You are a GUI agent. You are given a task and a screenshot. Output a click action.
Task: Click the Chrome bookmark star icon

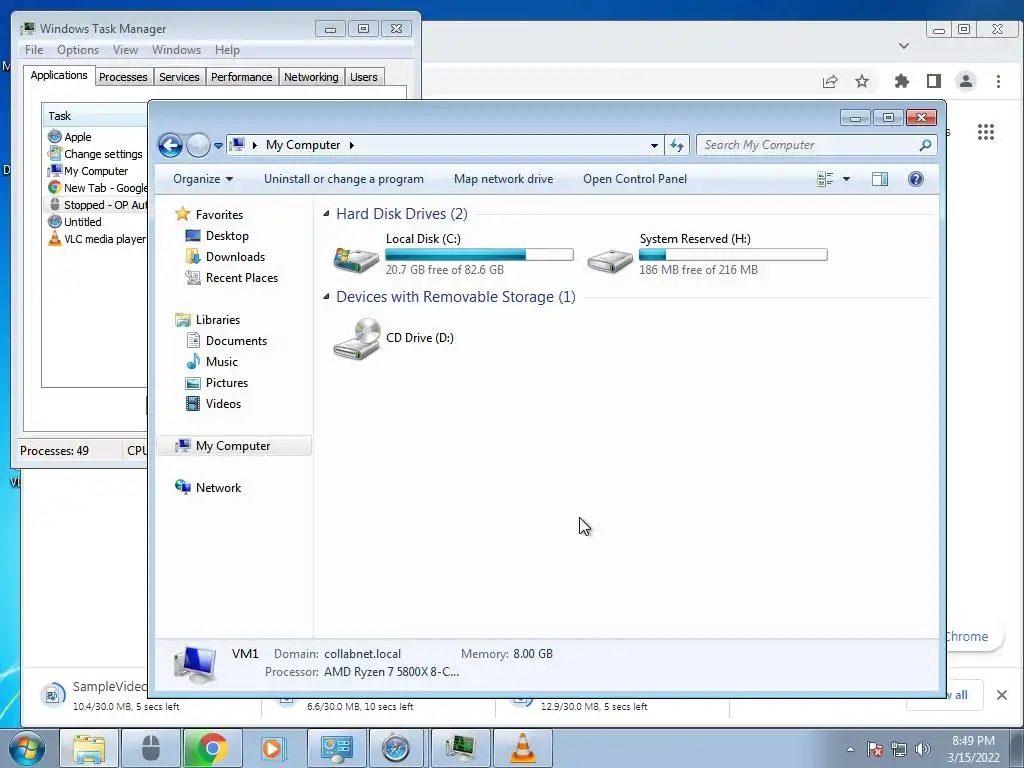coord(862,81)
